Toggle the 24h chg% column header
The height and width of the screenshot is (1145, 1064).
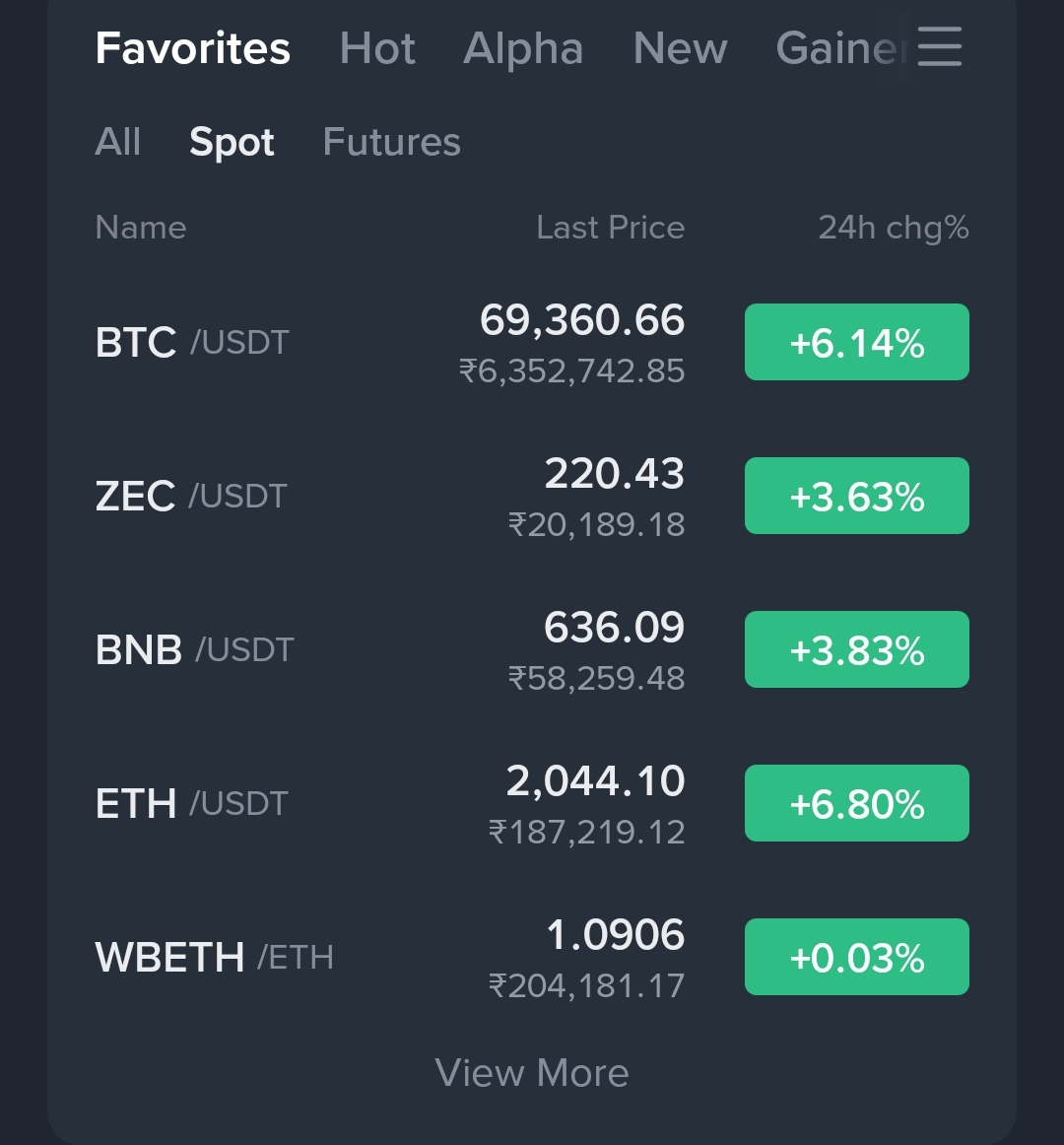[893, 228]
